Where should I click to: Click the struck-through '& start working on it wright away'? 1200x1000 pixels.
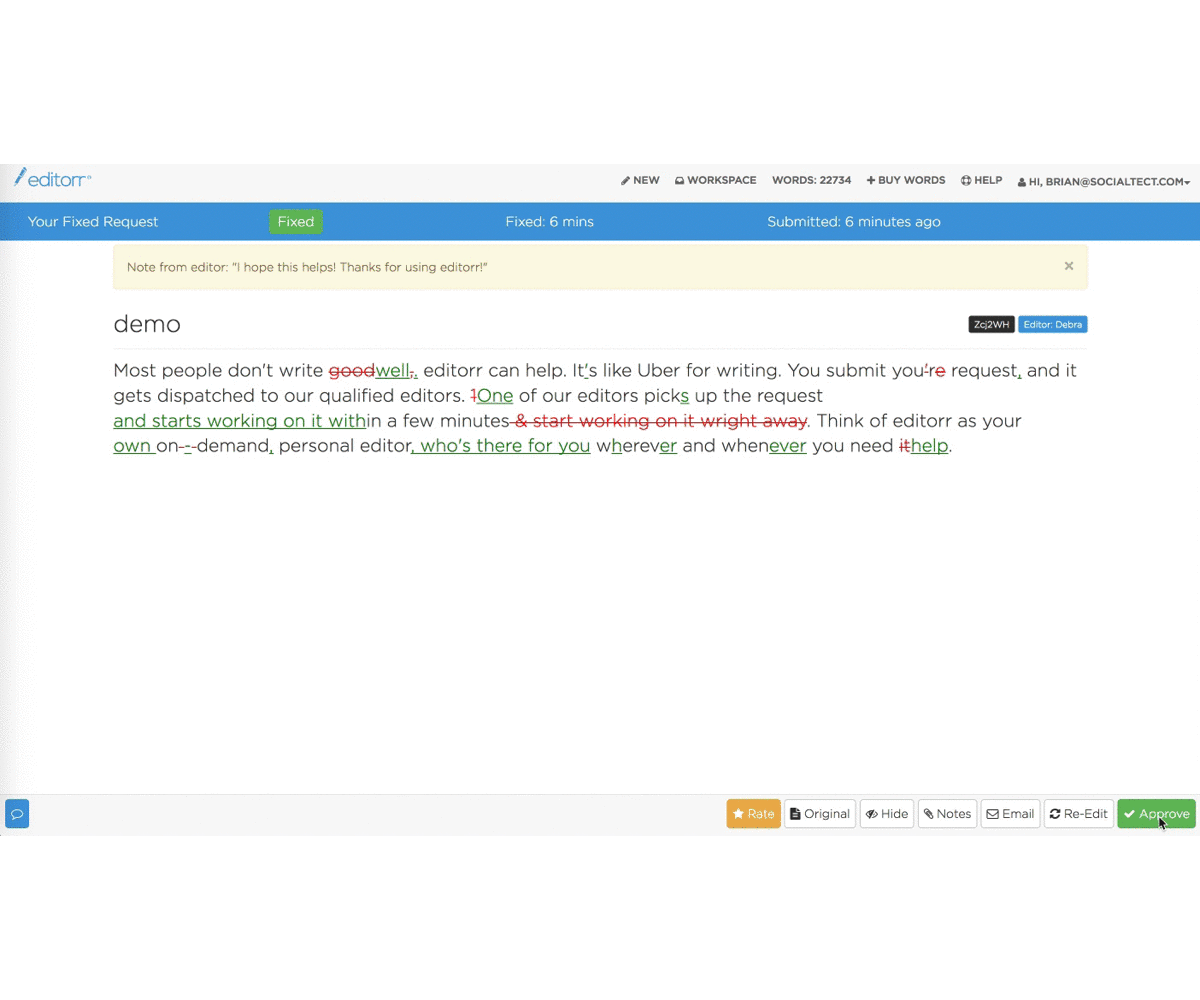(x=661, y=421)
